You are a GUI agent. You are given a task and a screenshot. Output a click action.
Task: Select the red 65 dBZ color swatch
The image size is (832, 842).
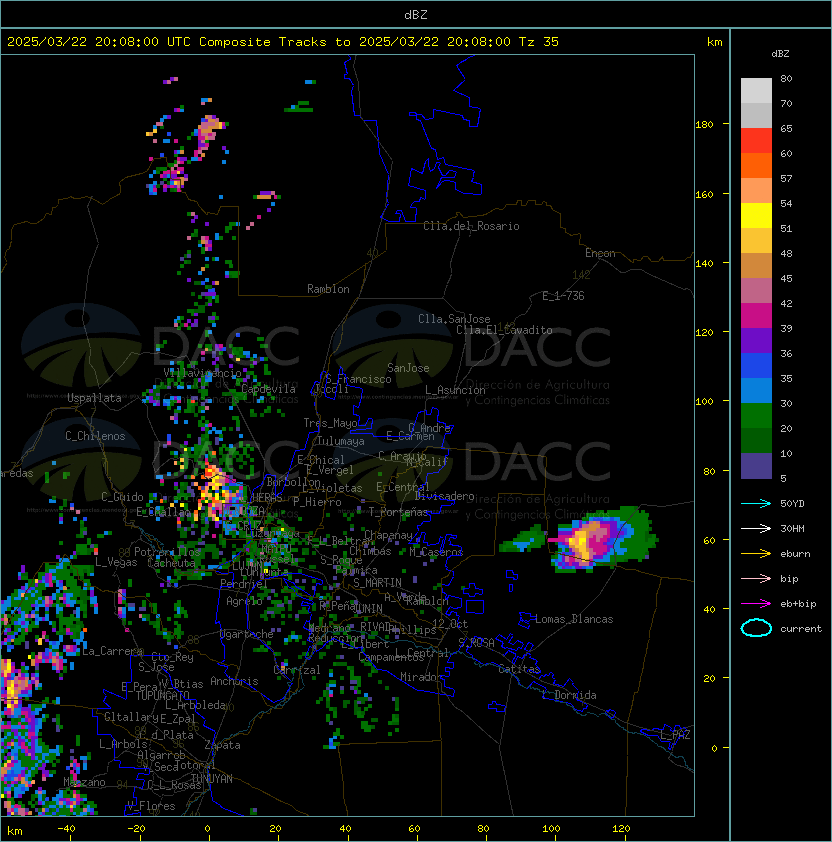coord(756,141)
